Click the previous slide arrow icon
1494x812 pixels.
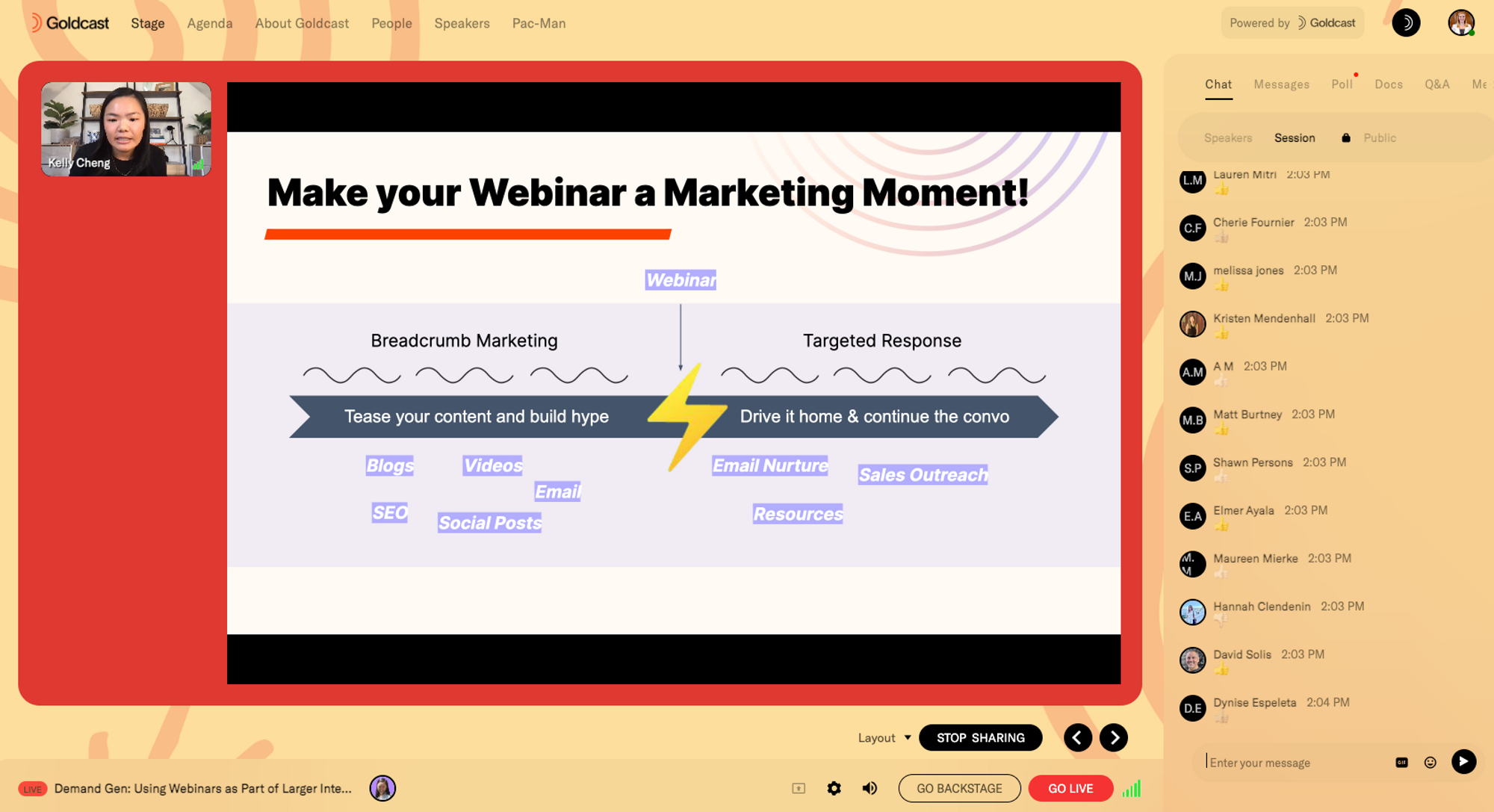[x=1078, y=738]
